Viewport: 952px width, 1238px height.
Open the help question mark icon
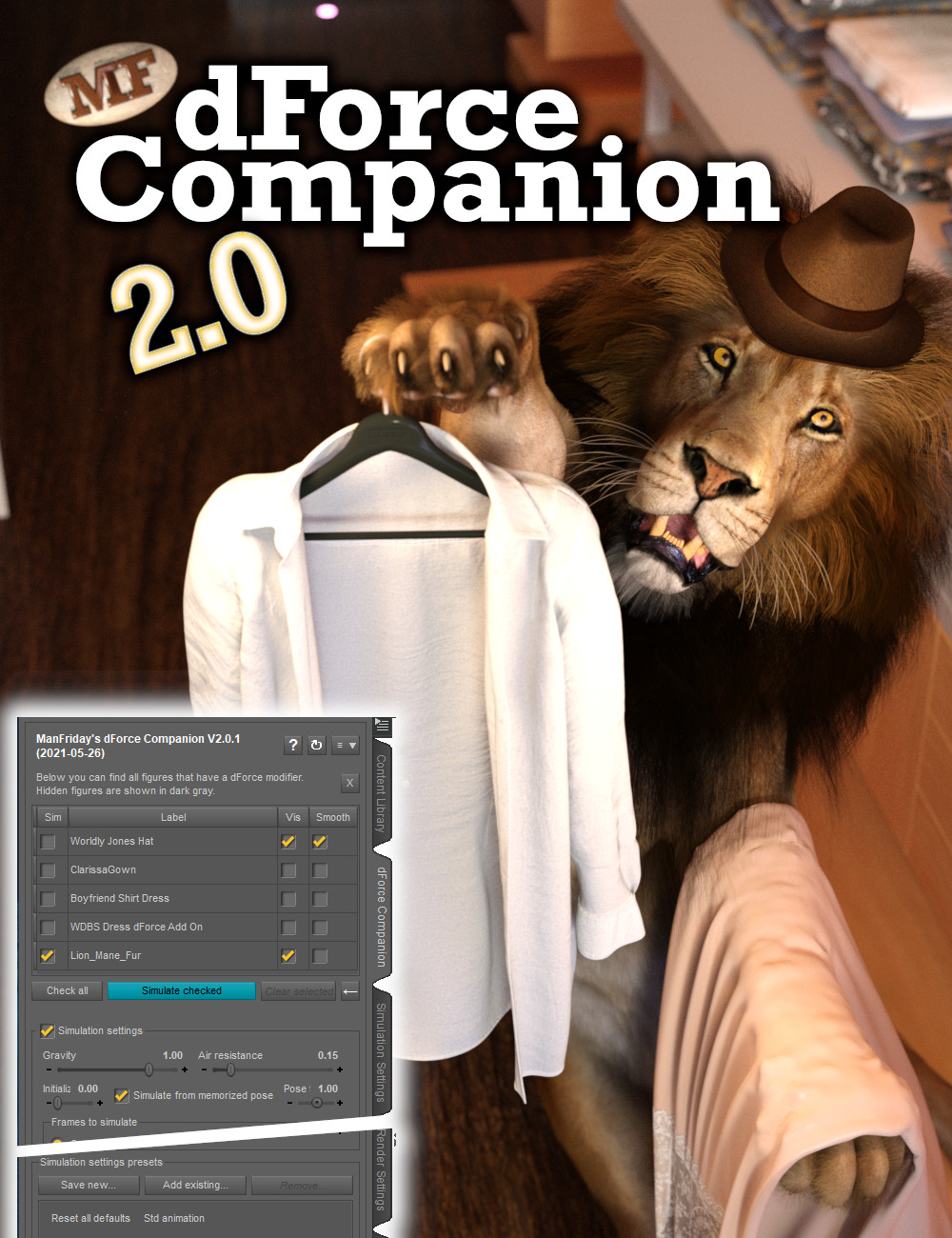(x=293, y=745)
